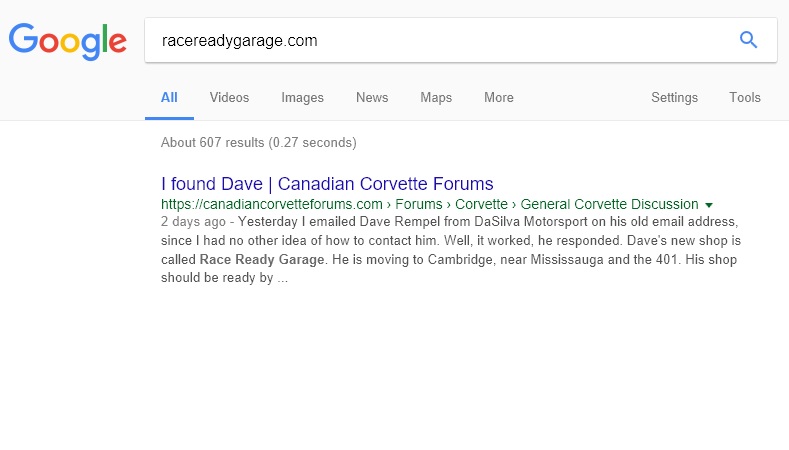The image size is (789, 450).
Task: Click the canadiancorvetteforums.com green URL
Action: point(429,204)
